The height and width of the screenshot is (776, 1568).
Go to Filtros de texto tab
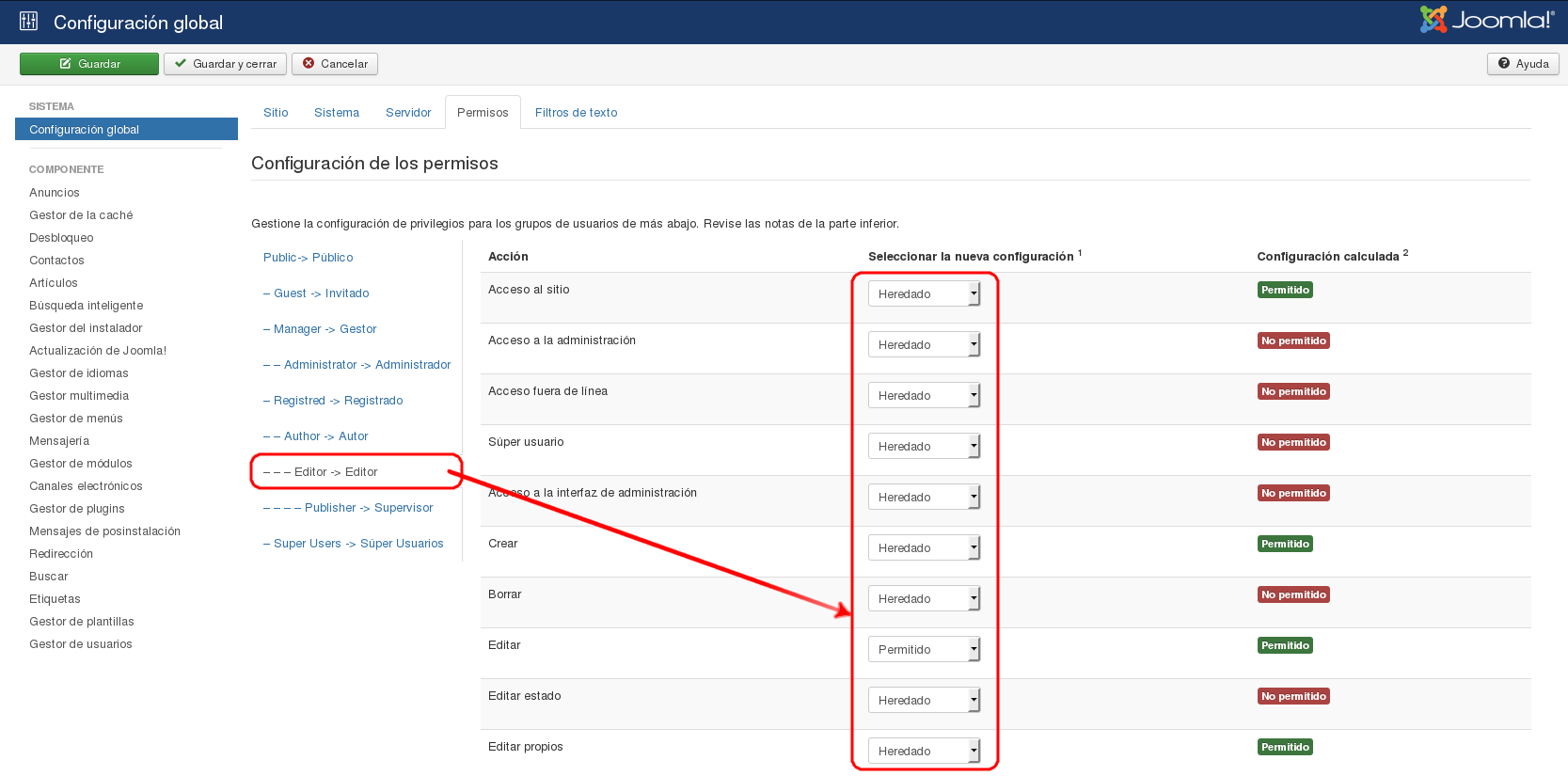tap(576, 113)
